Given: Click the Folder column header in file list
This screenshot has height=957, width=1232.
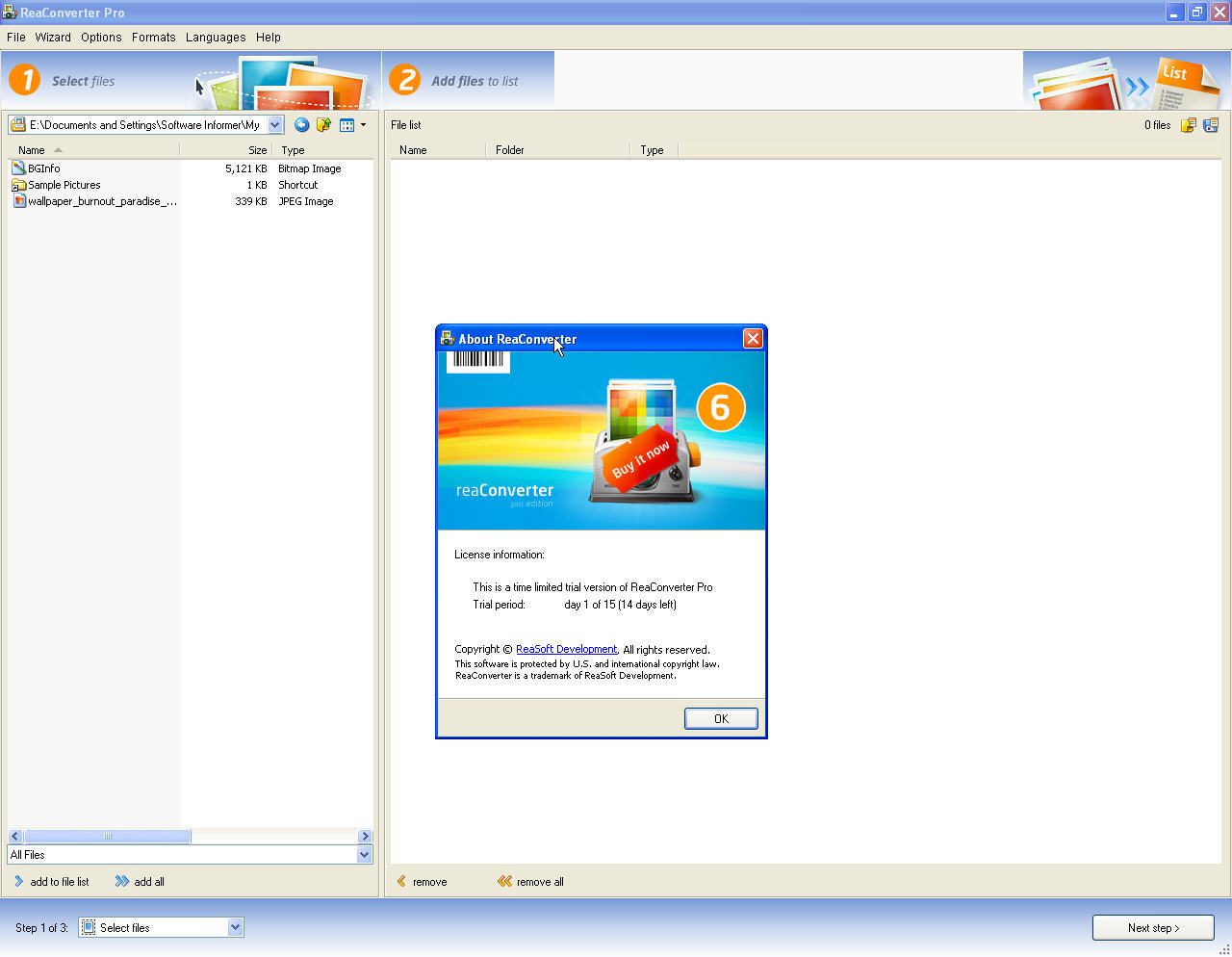Looking at the screenshot, I should (x=558, y=150).
